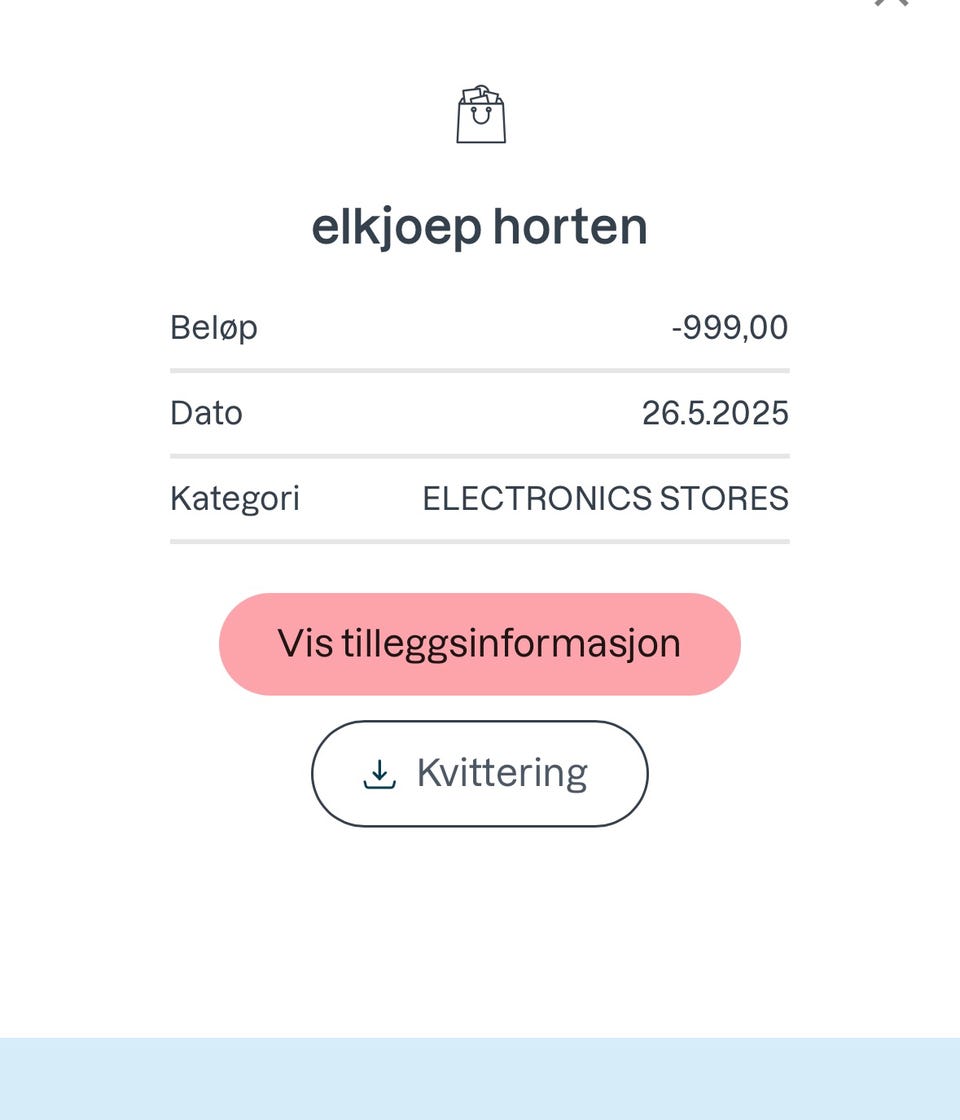The width and height of the screenshot is (960, 1120).
Task: Click the light blue bar at bottom
Action: [480, 1078]
